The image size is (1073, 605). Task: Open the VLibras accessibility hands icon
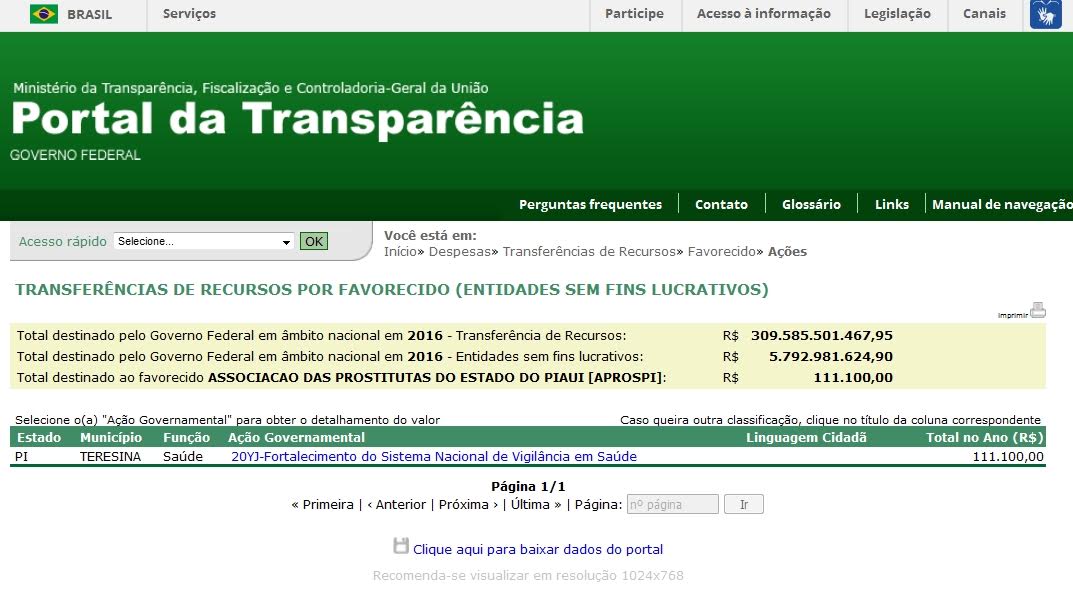[1046, 14]
